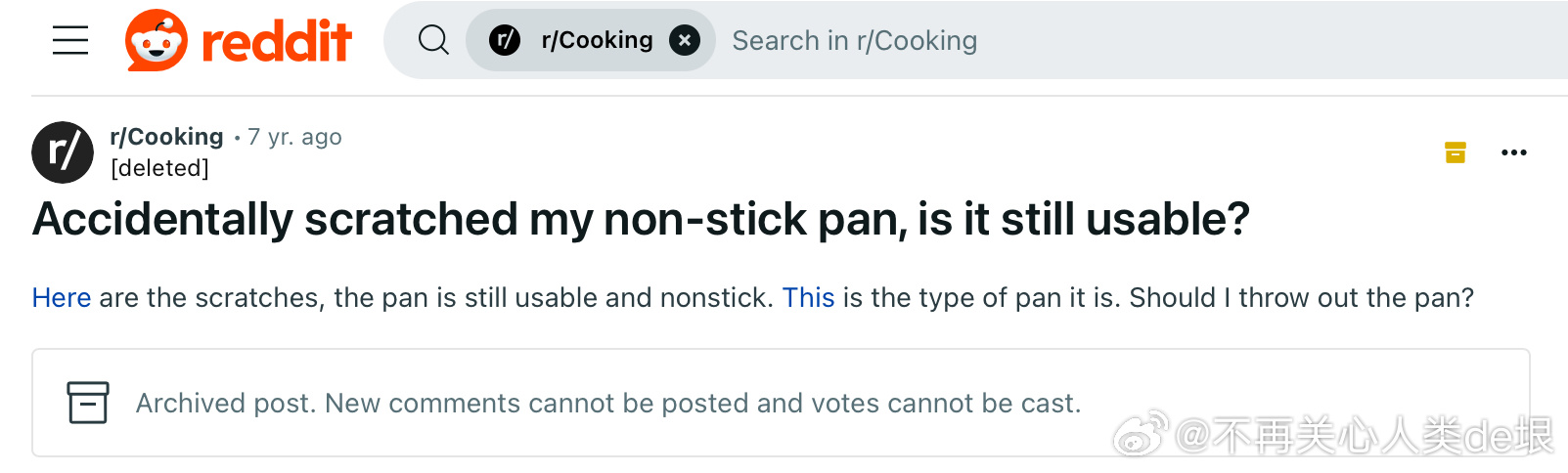
Task: Click the yellow archived post icon
Action: pyautogui.click(x=1456, y=152)
